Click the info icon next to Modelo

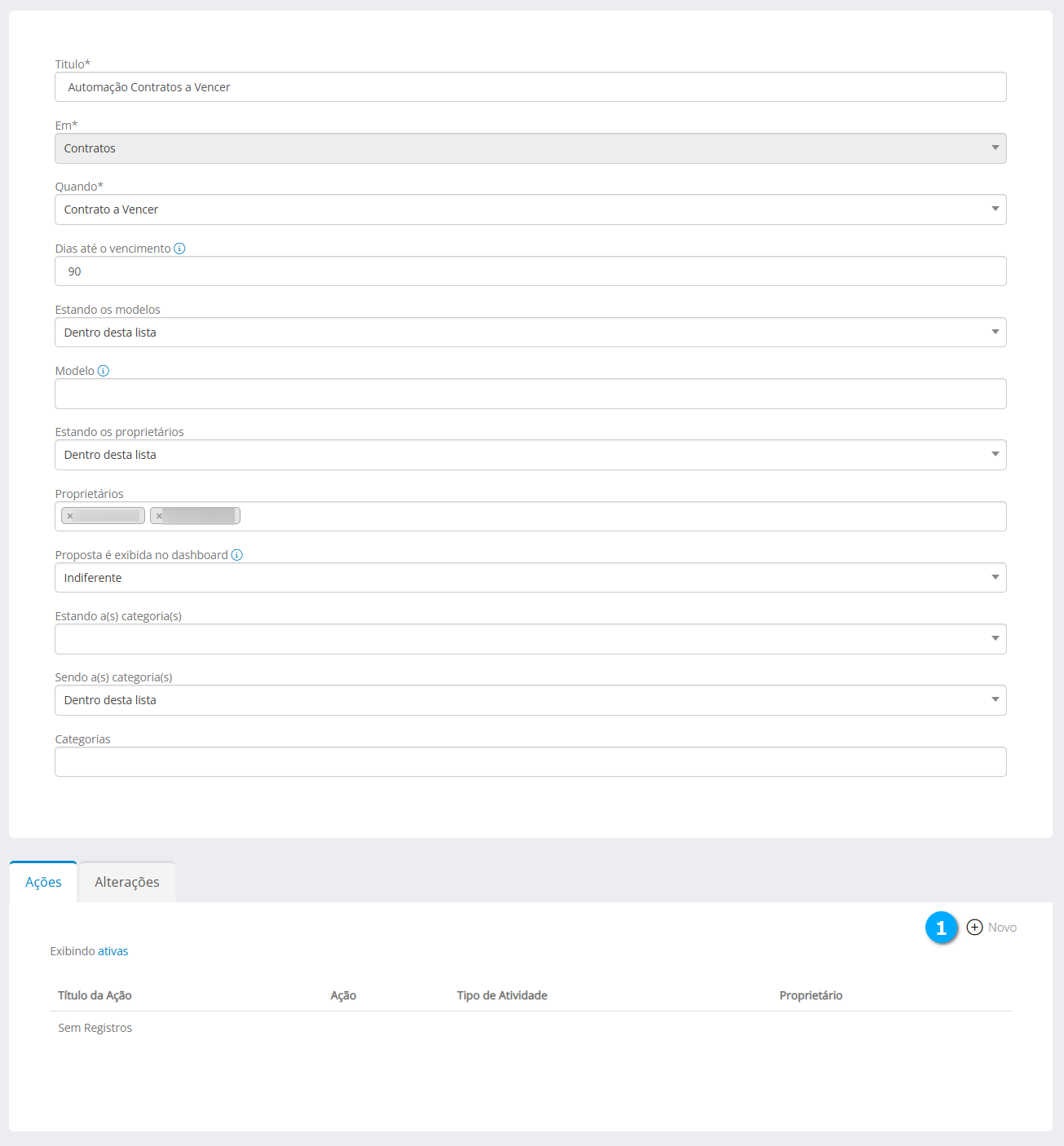[104, 371]
